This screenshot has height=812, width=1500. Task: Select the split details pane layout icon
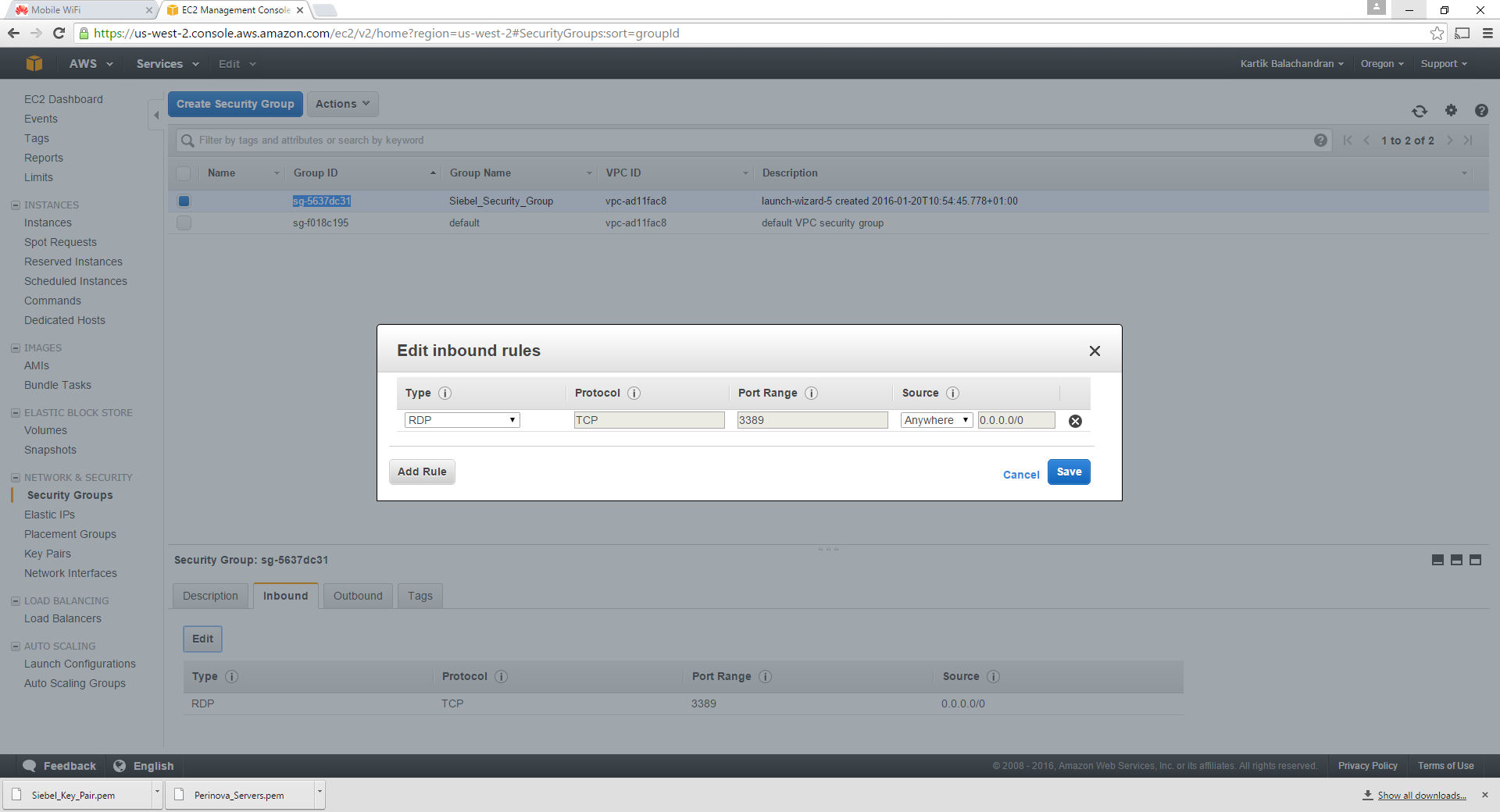click(x=1456, y=560)
